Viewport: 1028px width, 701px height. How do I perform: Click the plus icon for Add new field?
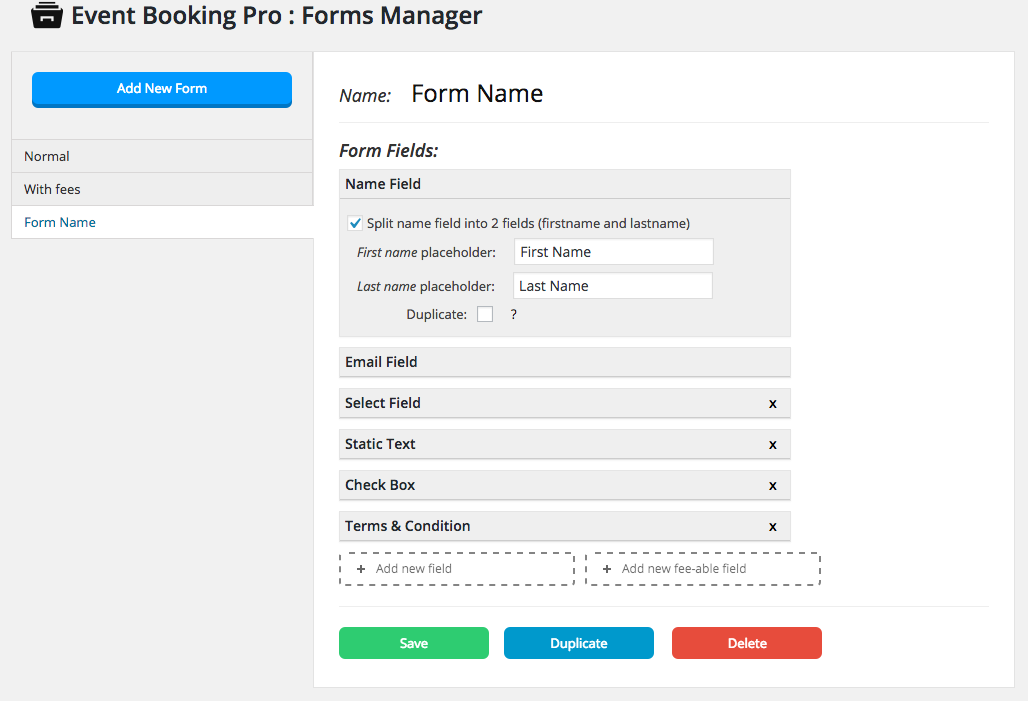(361, 569)
